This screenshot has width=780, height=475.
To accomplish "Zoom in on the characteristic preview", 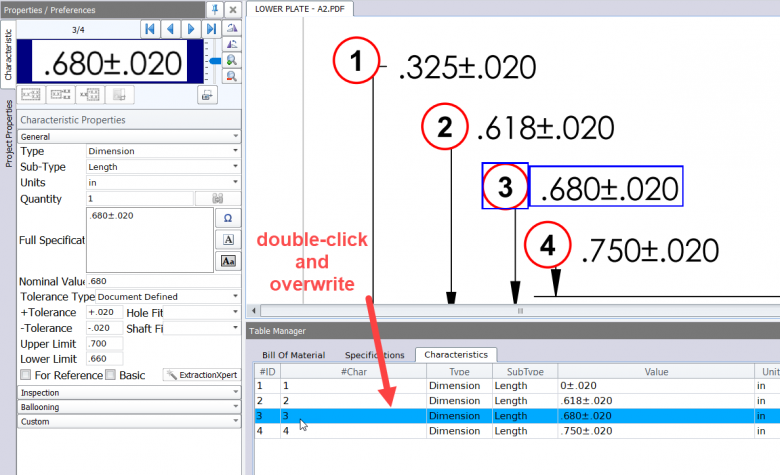I will coord(232,60).
